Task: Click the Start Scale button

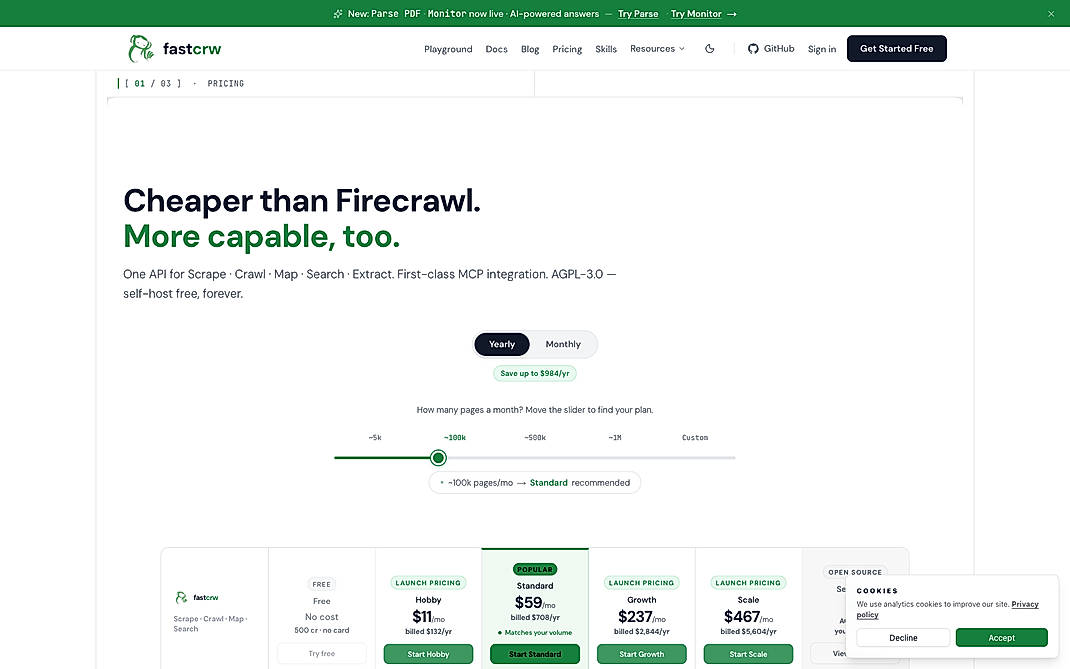Action: (x=748, y=654)
